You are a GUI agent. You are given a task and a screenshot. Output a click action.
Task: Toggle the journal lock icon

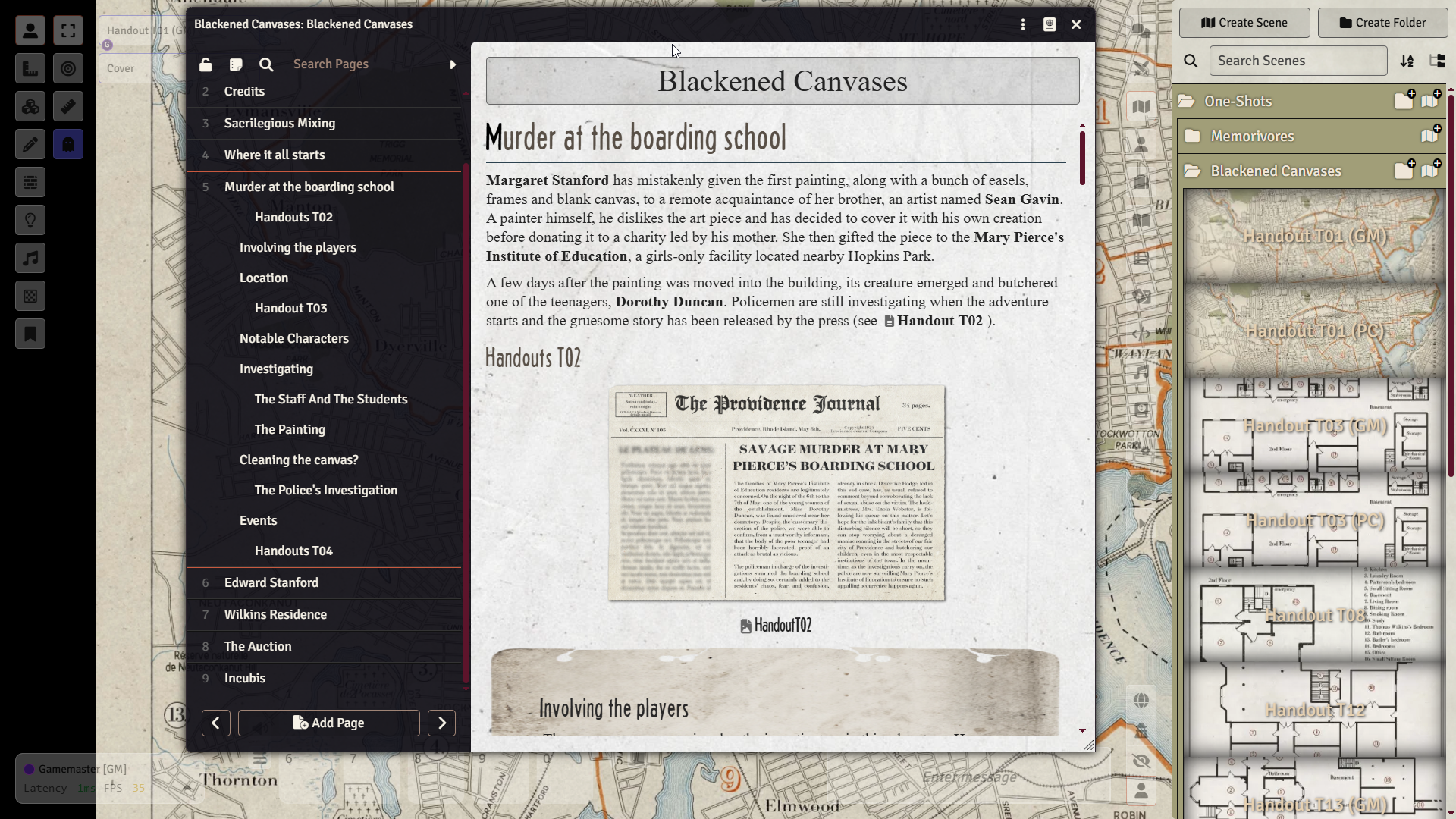click(x=206, y=64)
